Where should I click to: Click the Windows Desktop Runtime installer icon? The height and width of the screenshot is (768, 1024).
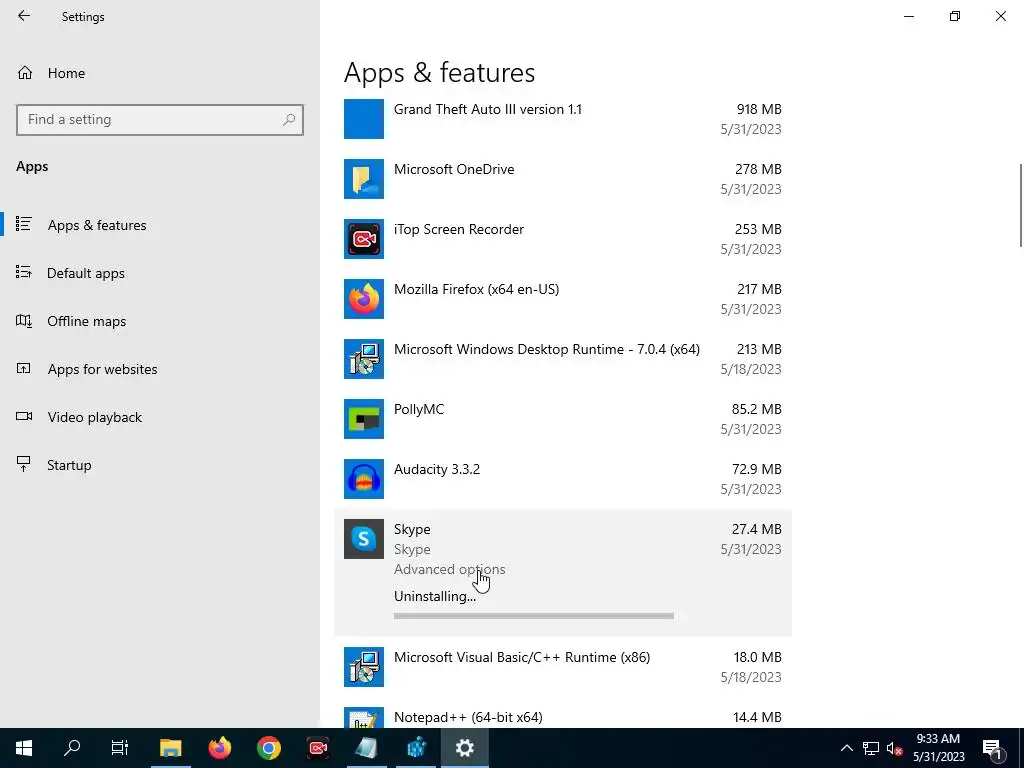pos(364,359)
